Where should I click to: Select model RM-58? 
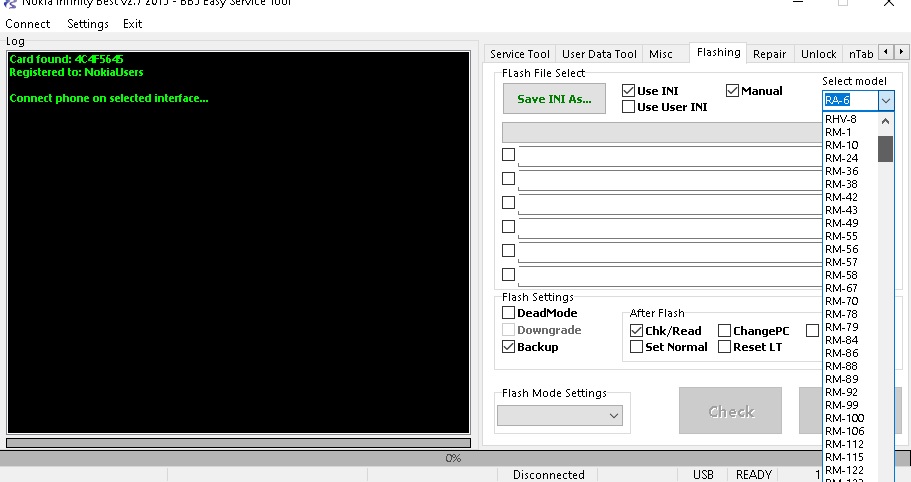(x=852, y=275)
